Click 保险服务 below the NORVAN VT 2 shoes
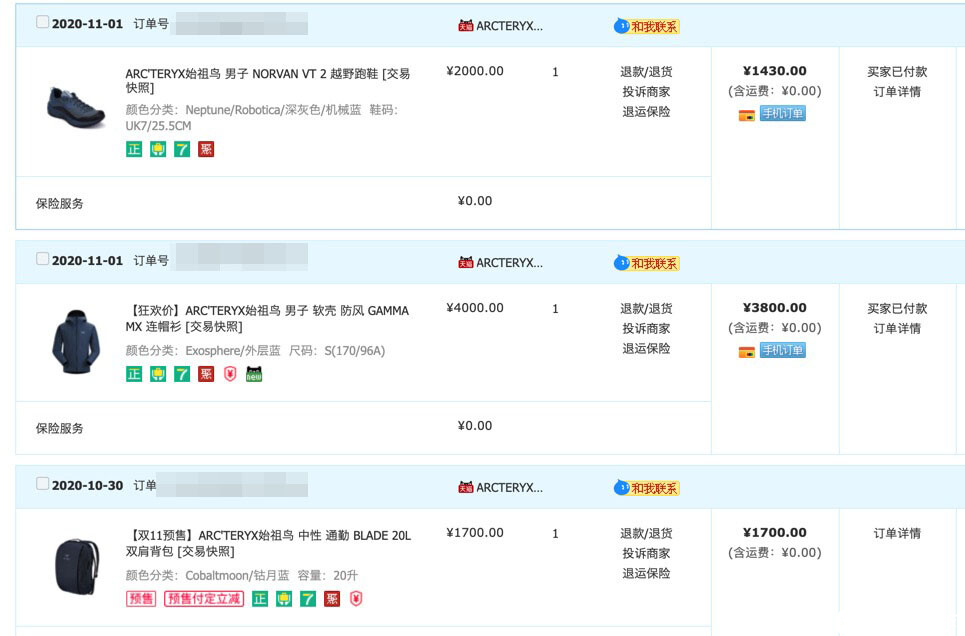The image size is (965, 636). point(59,204)
